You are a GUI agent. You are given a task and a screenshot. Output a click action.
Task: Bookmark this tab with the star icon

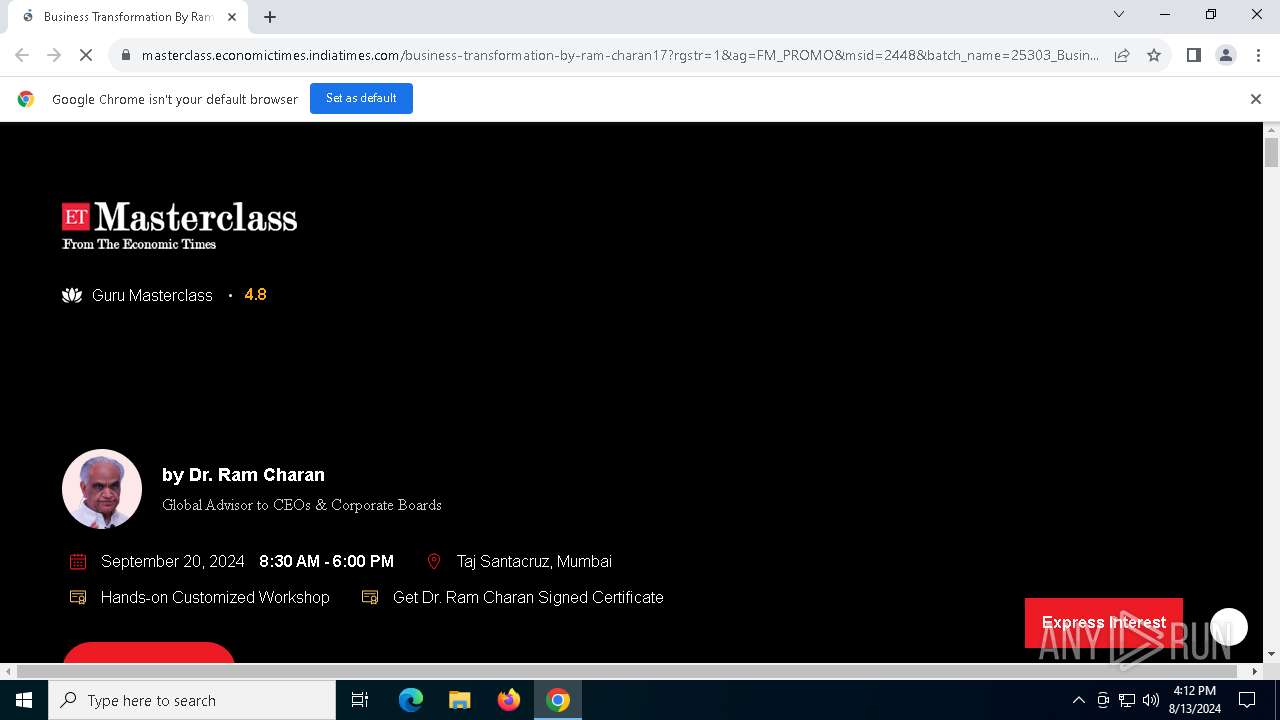click(x=1154, y=55)
